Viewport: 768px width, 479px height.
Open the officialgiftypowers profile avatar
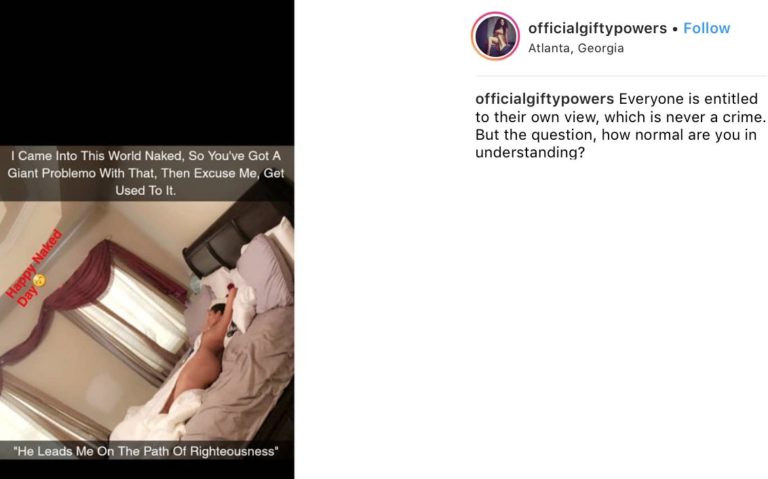point(495,36)
